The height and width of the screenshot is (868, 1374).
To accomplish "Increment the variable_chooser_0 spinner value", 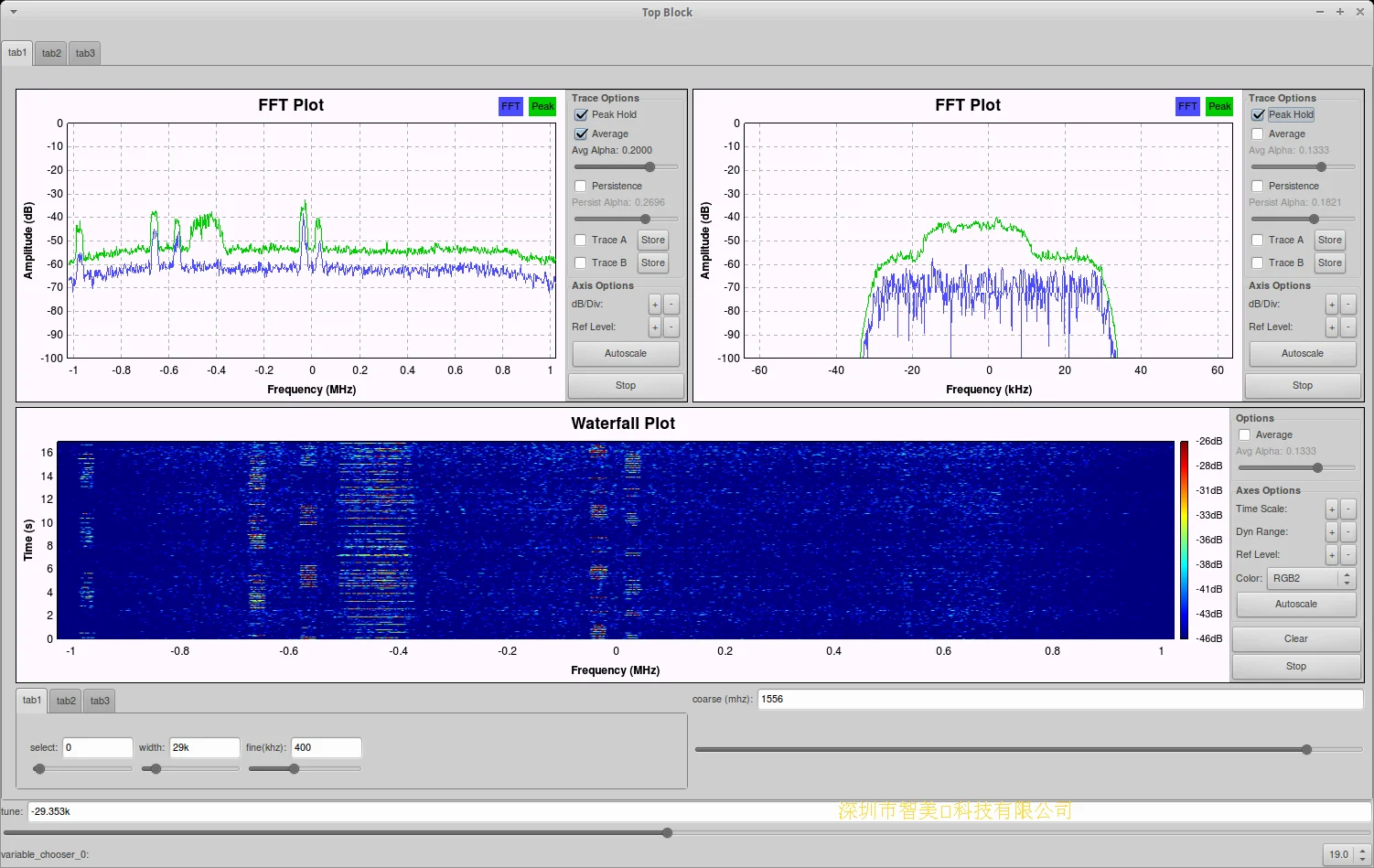I will click(1362, 850).
